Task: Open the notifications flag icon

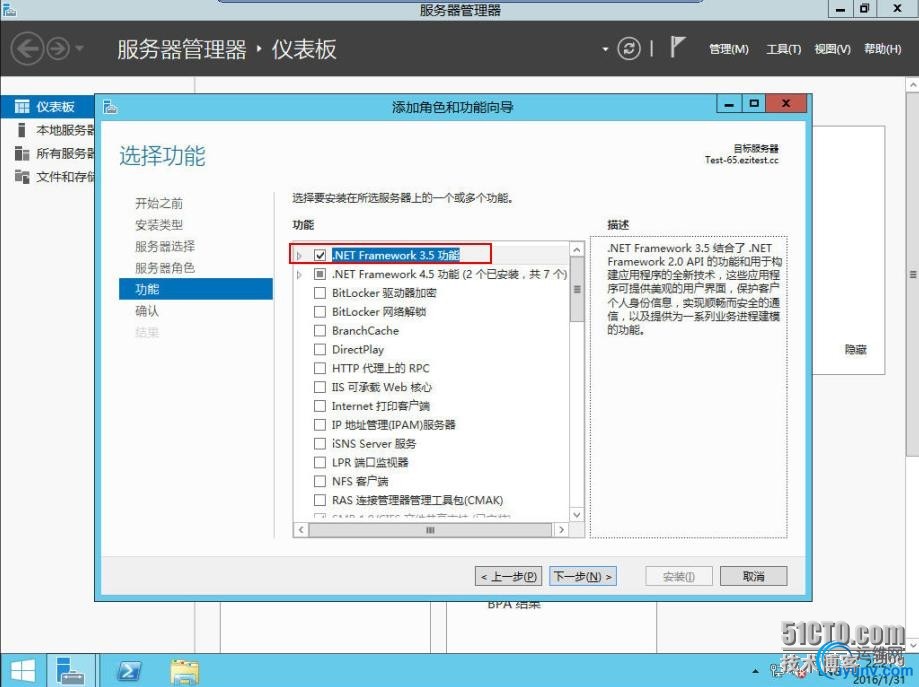Action: (678, 47)
